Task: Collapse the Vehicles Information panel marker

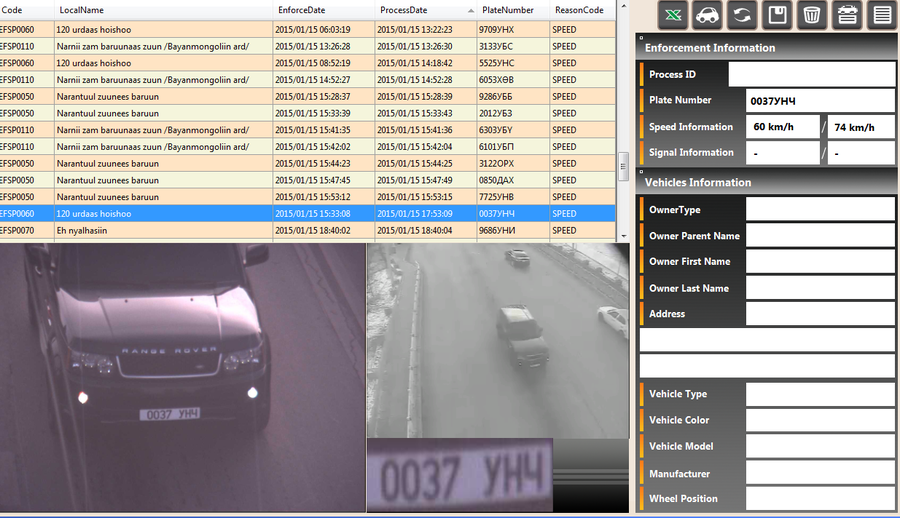Action: pos(641,172)
